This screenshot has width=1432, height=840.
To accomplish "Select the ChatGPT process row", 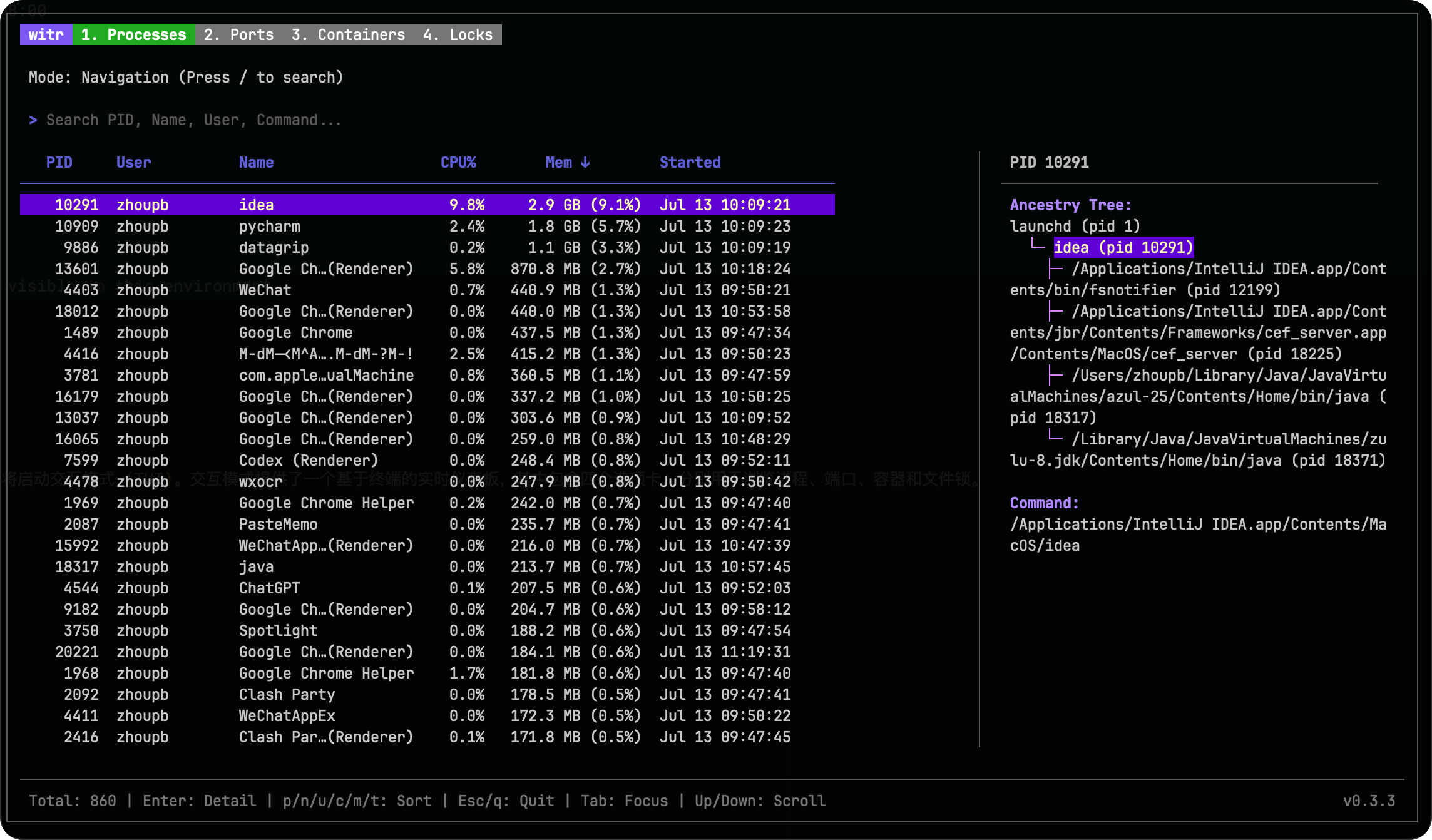I will (427, 588).
